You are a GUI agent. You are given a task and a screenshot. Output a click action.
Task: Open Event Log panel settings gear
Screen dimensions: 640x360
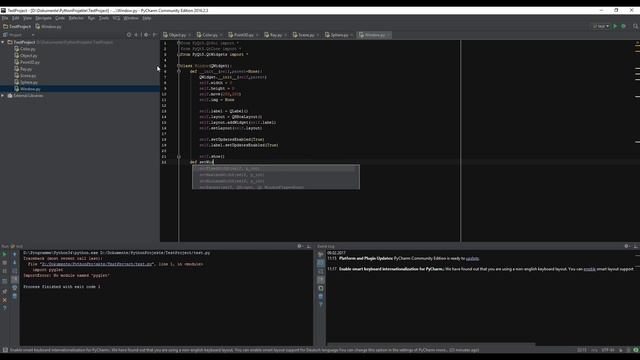click(627, 246)
